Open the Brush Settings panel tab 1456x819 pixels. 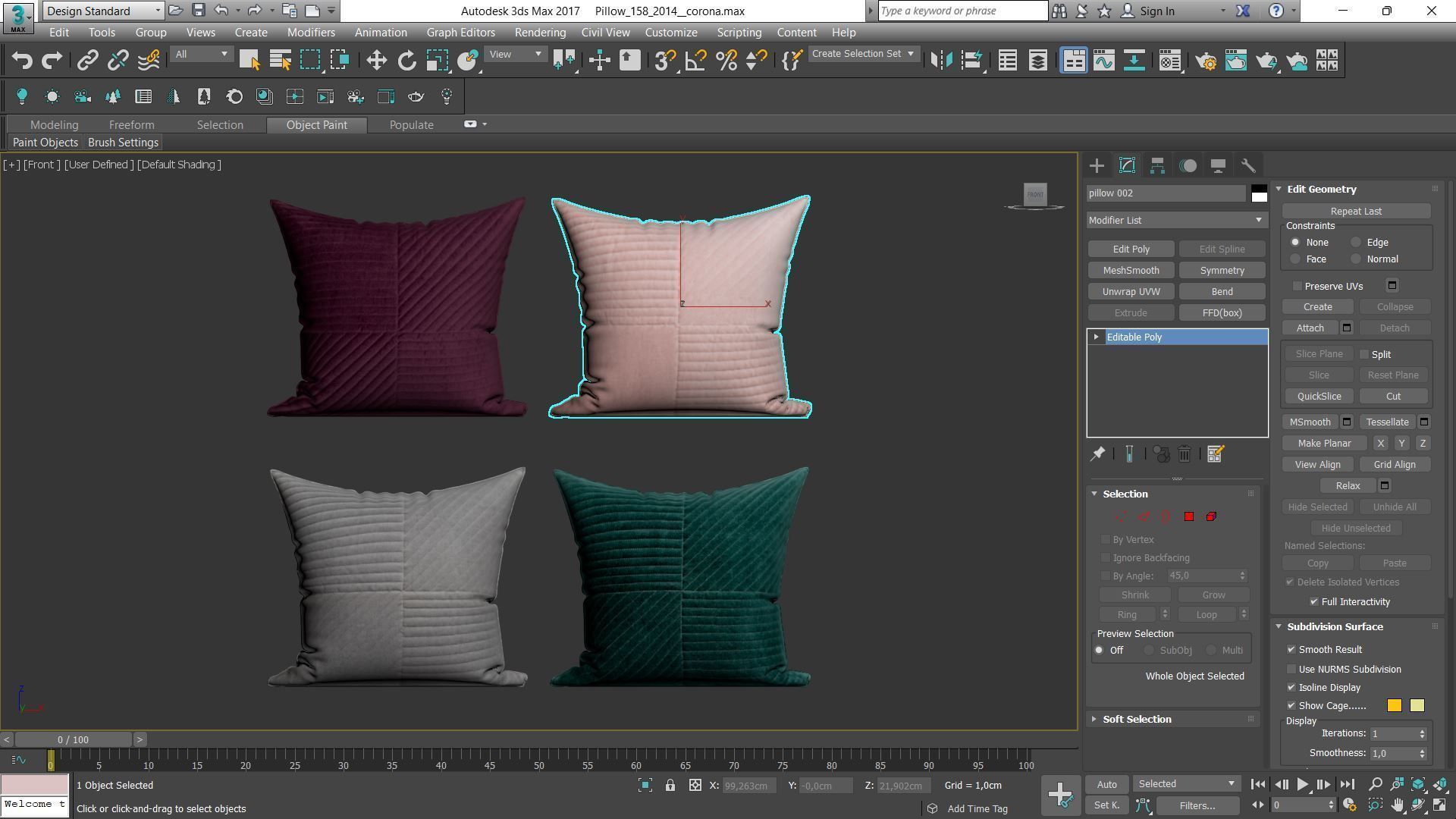(x=123, y=143)
